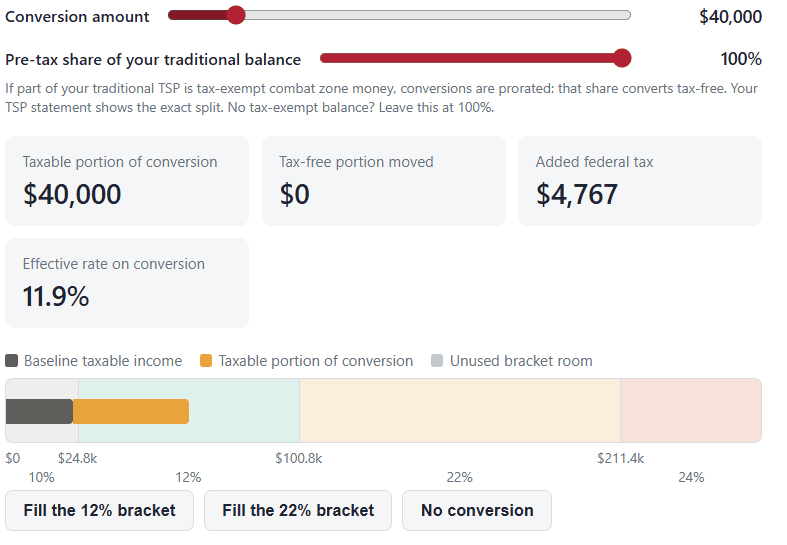Click the light gray Unused bracket room swatch
This screenshot has width=787, height=545.
[x=437, y=360]
